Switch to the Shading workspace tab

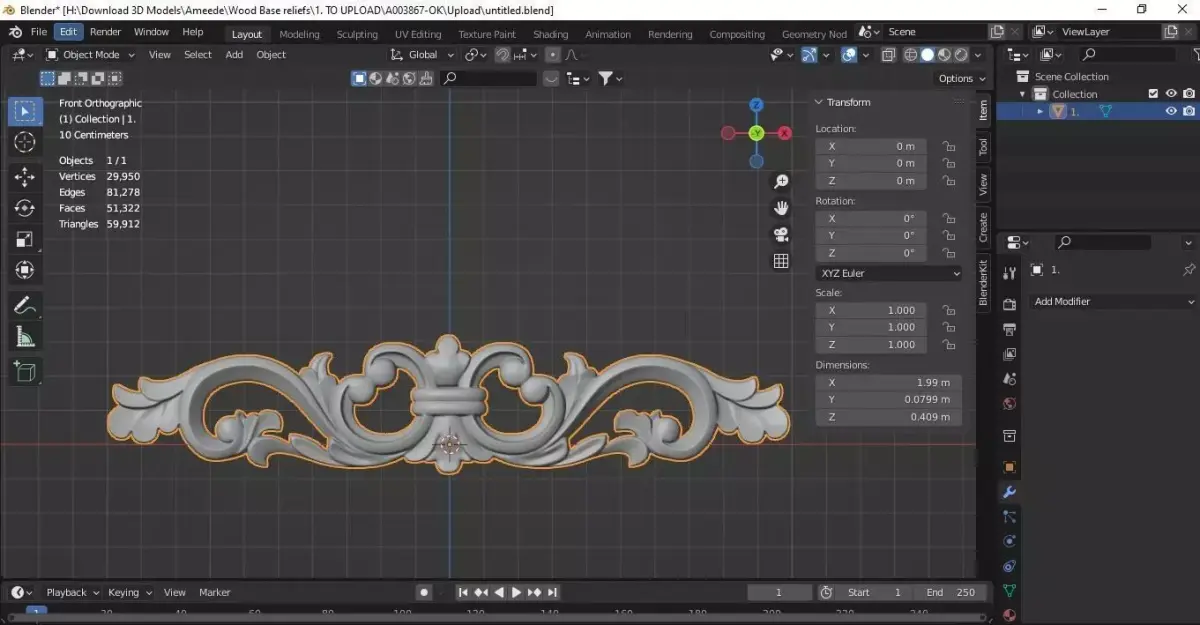pos(550,34)
